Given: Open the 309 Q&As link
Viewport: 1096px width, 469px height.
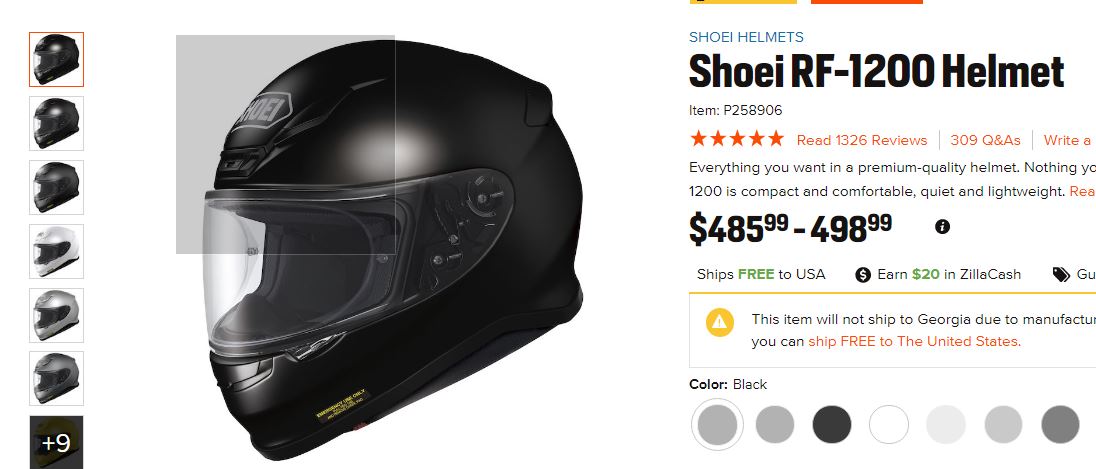Looking at the screenshot, I should (986, 140).
